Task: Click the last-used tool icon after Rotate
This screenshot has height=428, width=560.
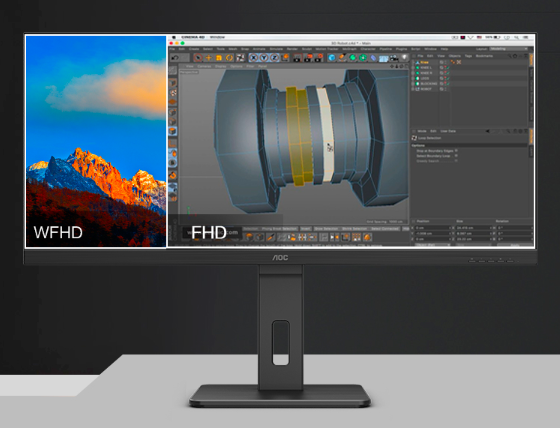Action: 240,58
